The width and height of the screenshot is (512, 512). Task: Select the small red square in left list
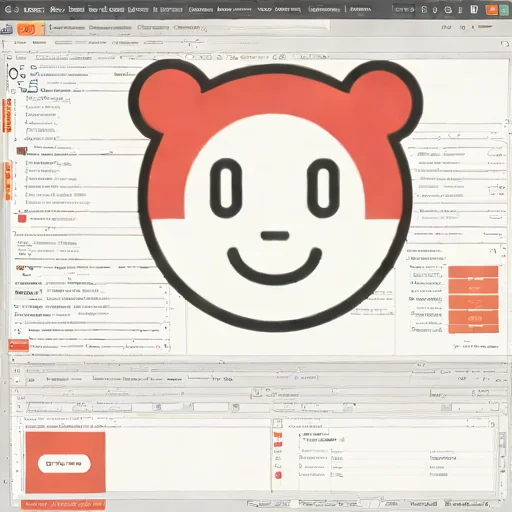click(22, 219)
